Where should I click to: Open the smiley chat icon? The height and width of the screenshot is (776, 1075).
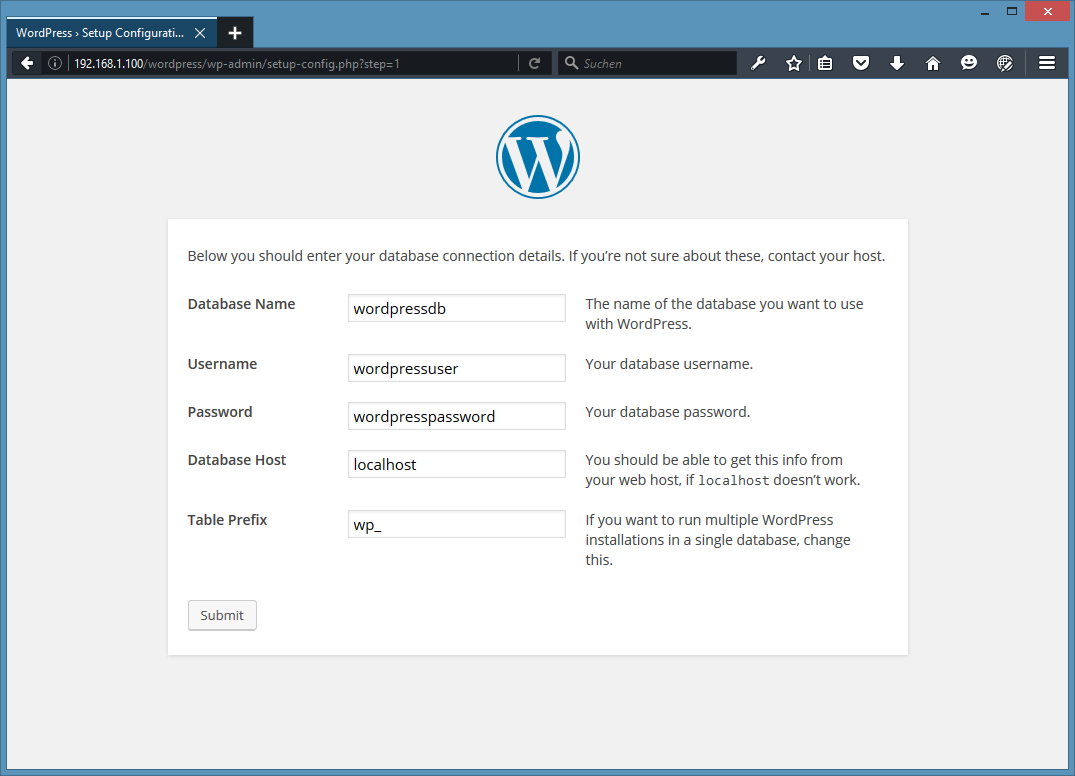click(x=969, y=64)
